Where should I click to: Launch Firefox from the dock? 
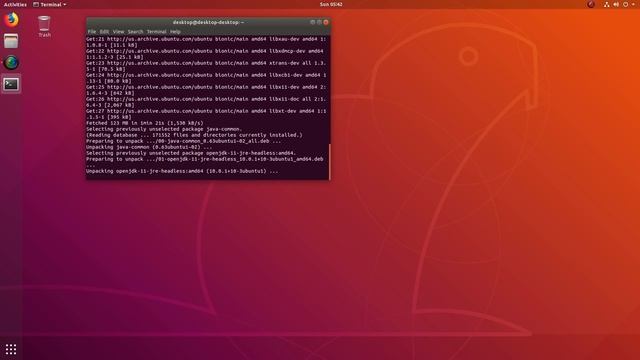coord(11,20)
